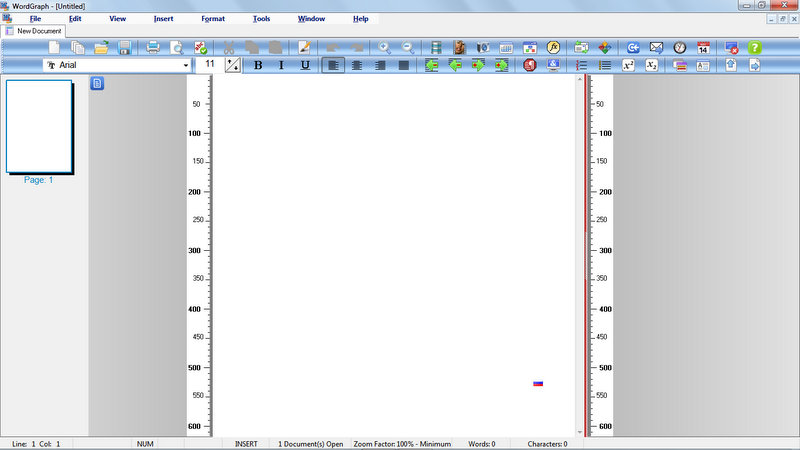This screenshot has width=800, height=450.
Task: Click the red stop-sign paragraph icon
Action: coord(530,65)
